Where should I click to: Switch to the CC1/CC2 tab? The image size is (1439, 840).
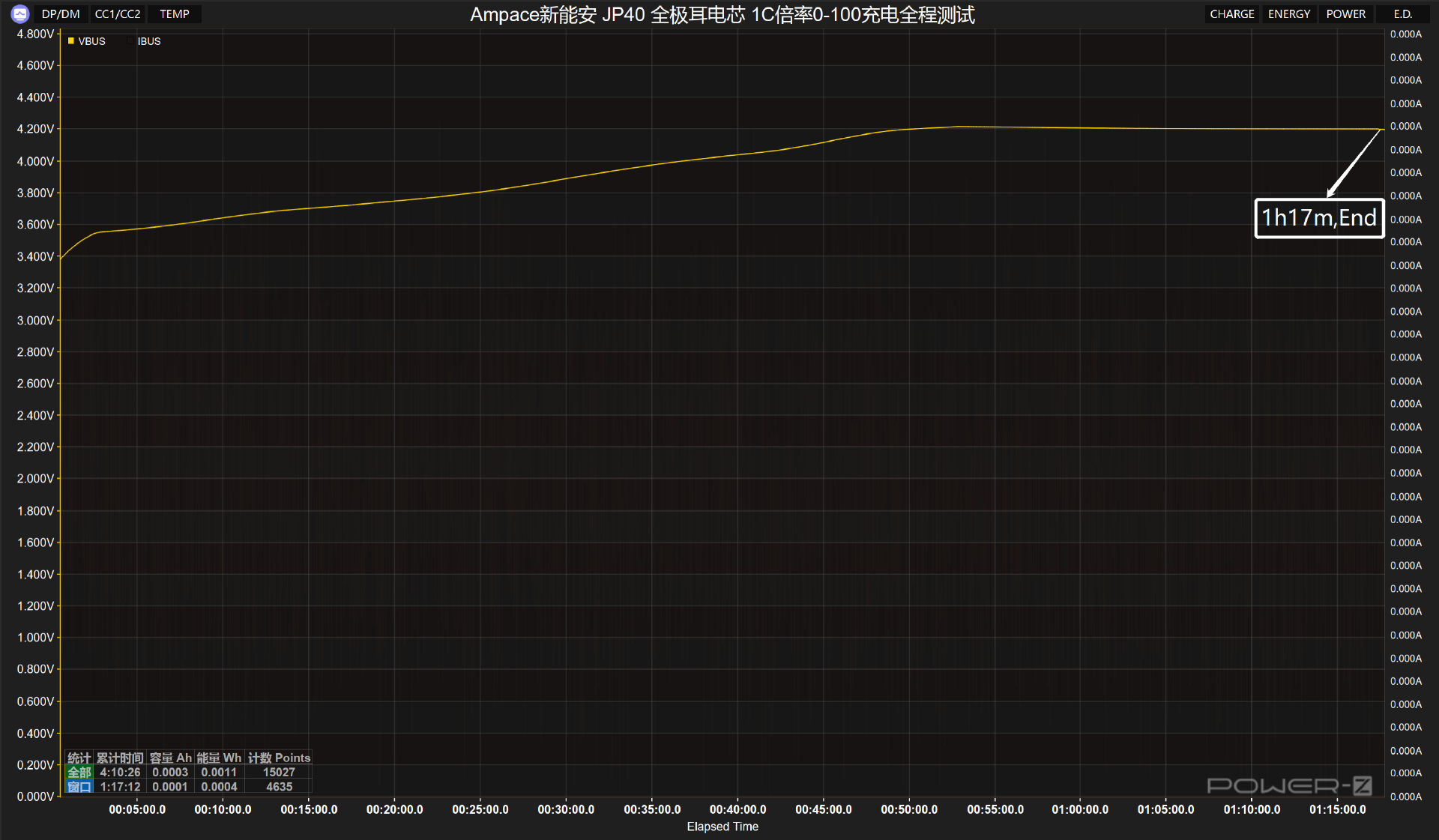(118, 14)
